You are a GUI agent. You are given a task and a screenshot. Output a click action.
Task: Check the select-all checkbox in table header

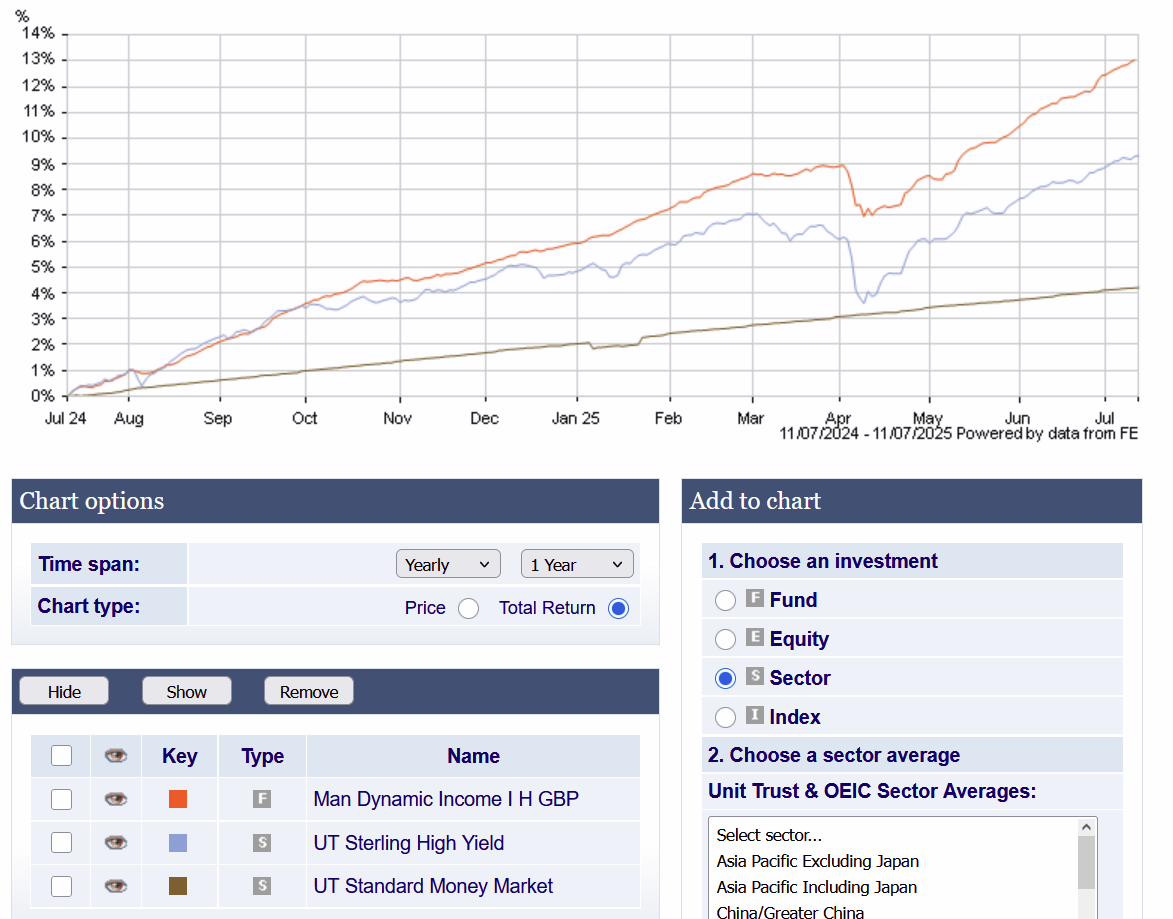tap(62, 755)
